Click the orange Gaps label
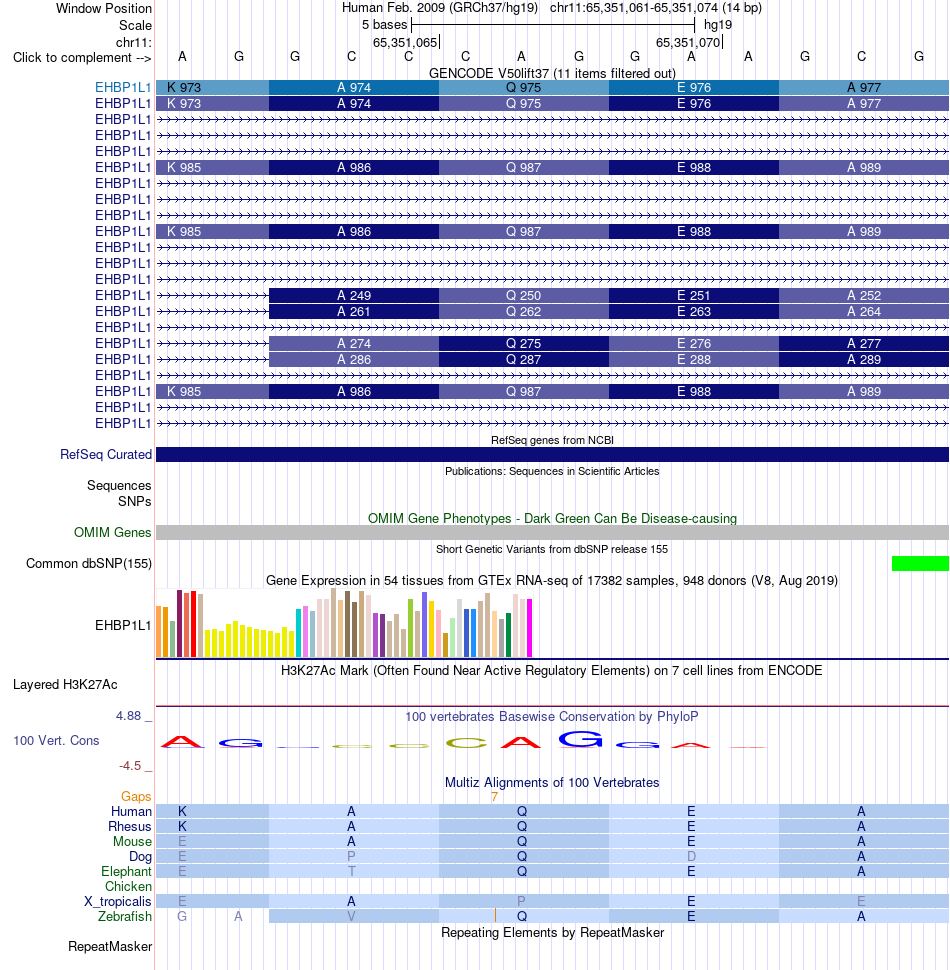The height and width of the screenshot is (970, 950). click(136, 796)
